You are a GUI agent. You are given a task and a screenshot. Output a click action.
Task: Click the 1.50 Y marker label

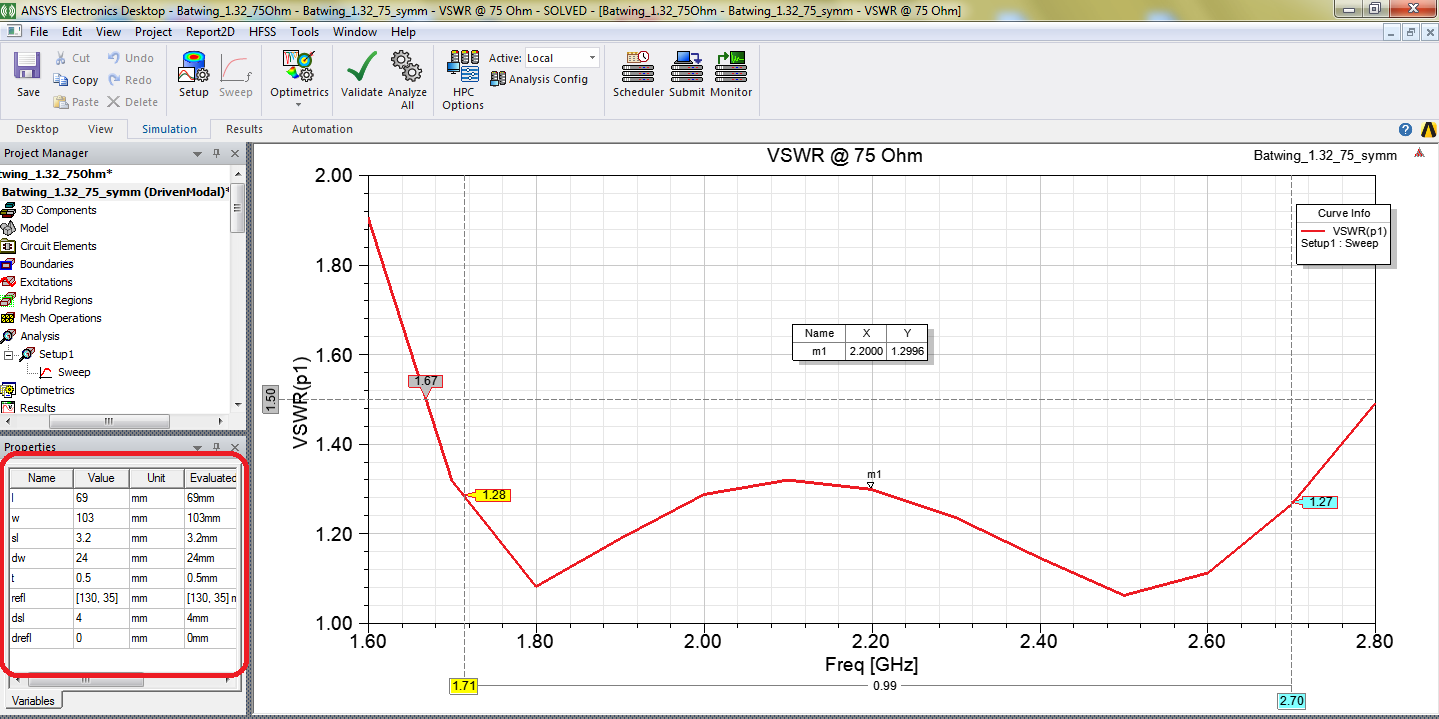tap(270, 400)
